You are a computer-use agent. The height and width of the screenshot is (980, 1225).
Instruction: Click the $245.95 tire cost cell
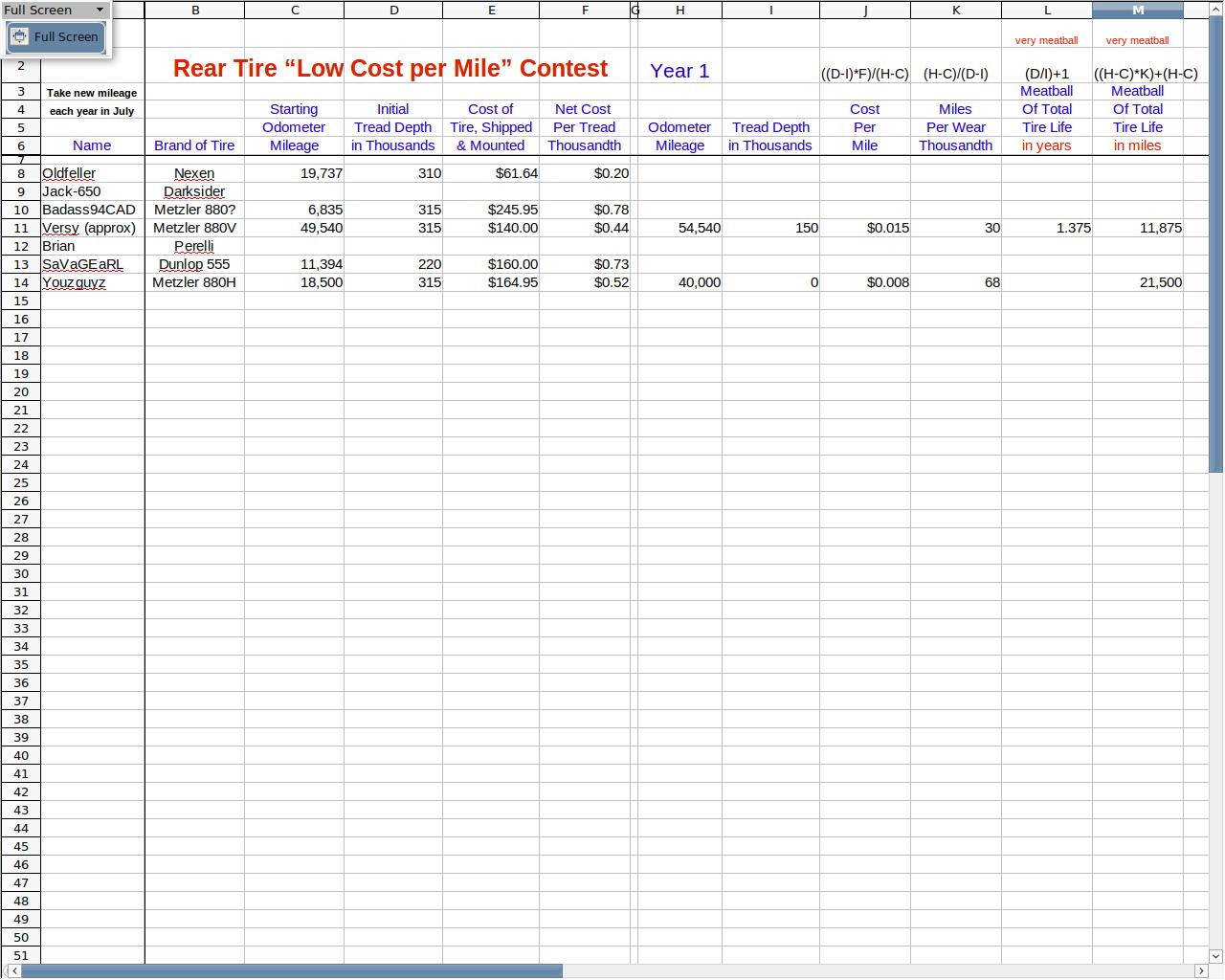pos(491,210)
